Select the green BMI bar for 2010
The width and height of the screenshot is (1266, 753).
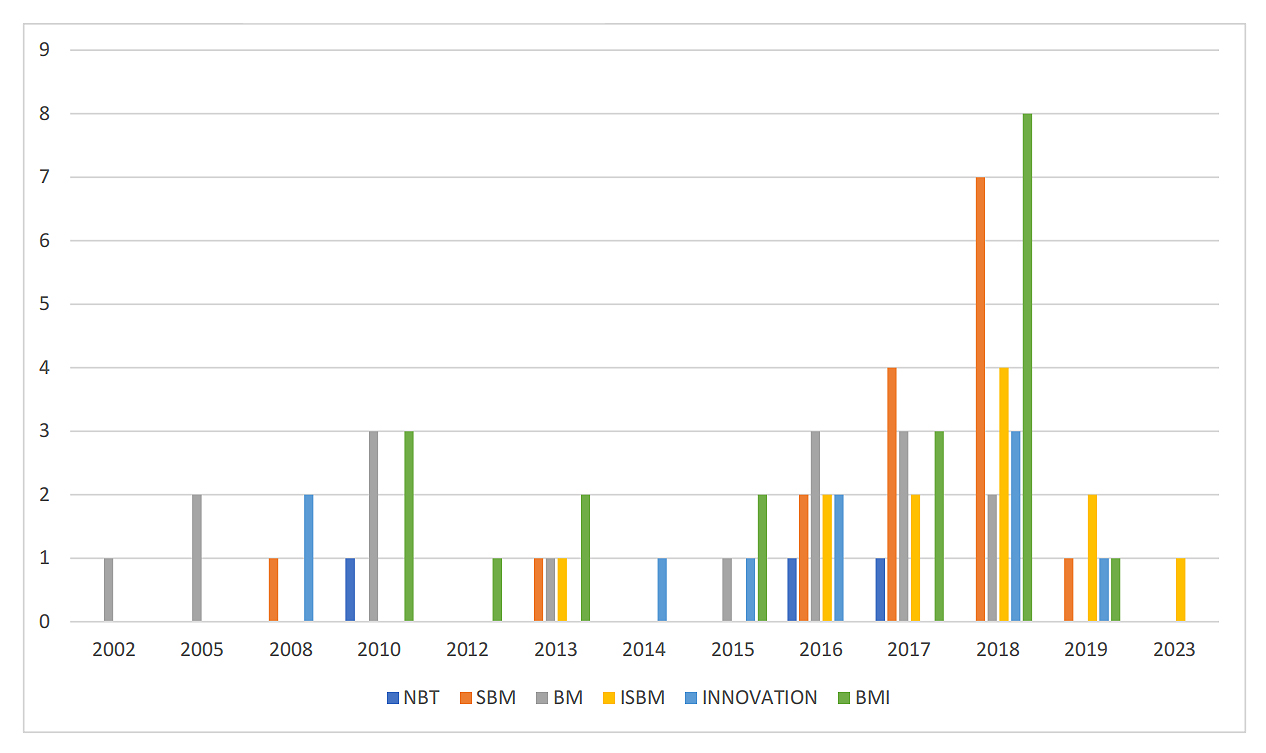click(x=409, y=527)
